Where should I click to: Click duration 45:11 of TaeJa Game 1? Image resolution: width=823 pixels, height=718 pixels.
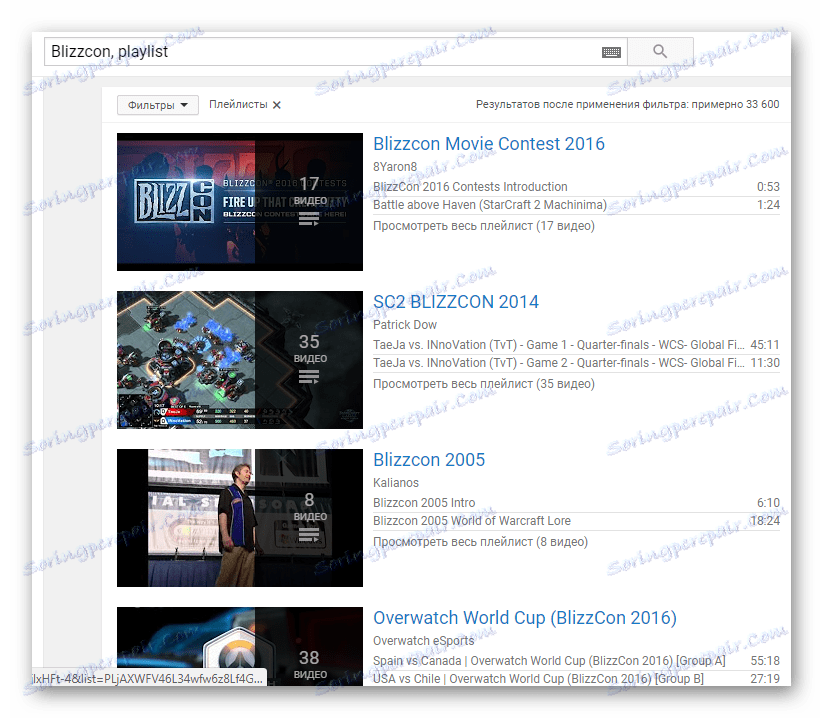(x=765, y=345)
